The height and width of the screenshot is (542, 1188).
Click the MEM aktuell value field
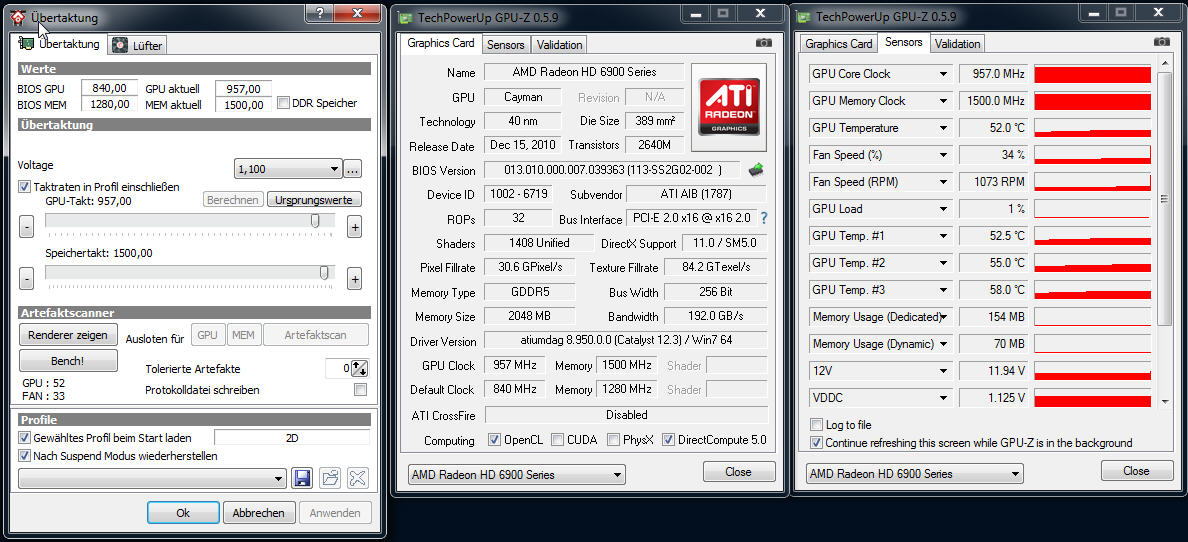[x=243, y=105]
